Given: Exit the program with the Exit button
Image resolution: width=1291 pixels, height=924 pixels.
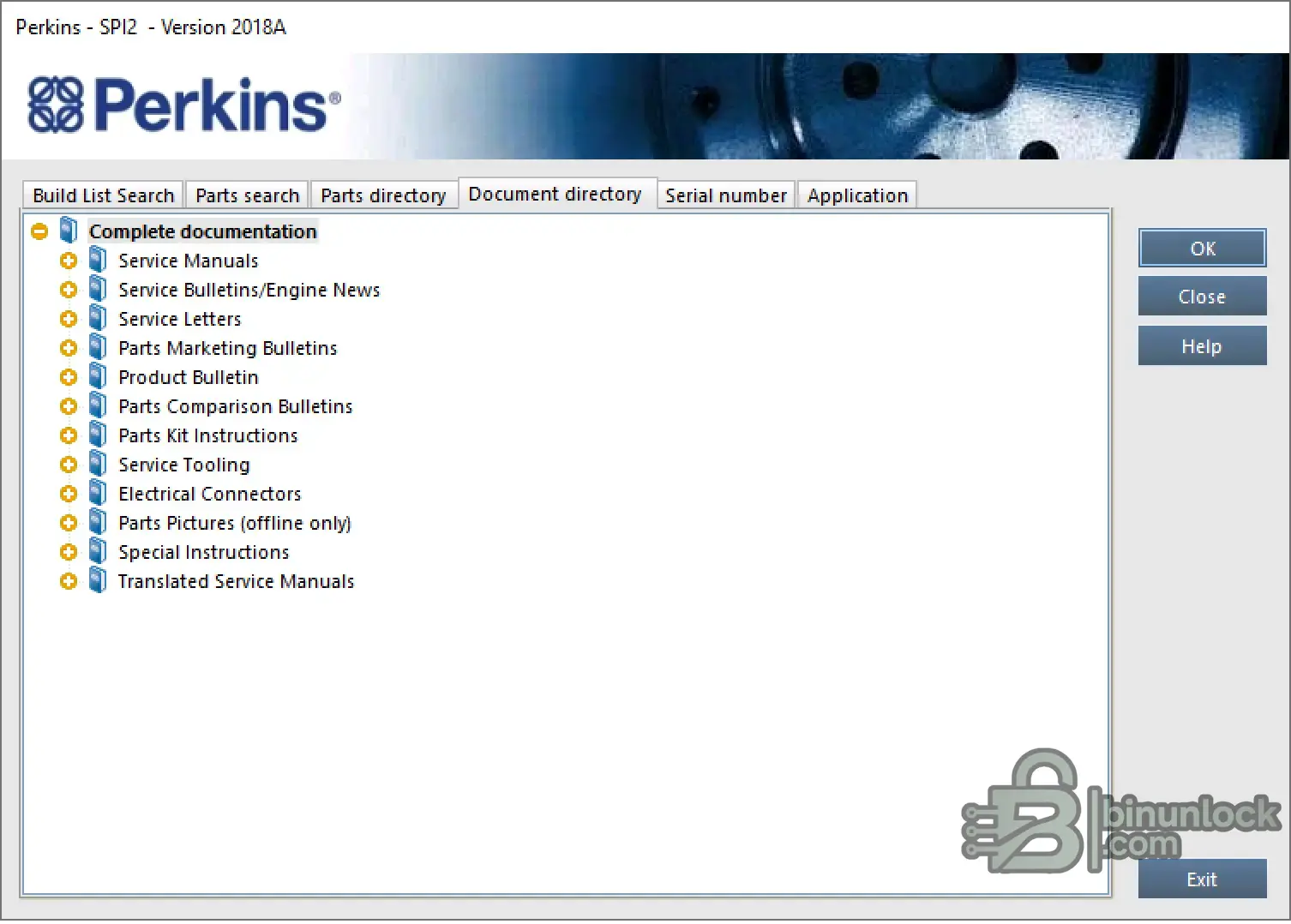Looking at the screenshot, I should (x=1202, y=879).
